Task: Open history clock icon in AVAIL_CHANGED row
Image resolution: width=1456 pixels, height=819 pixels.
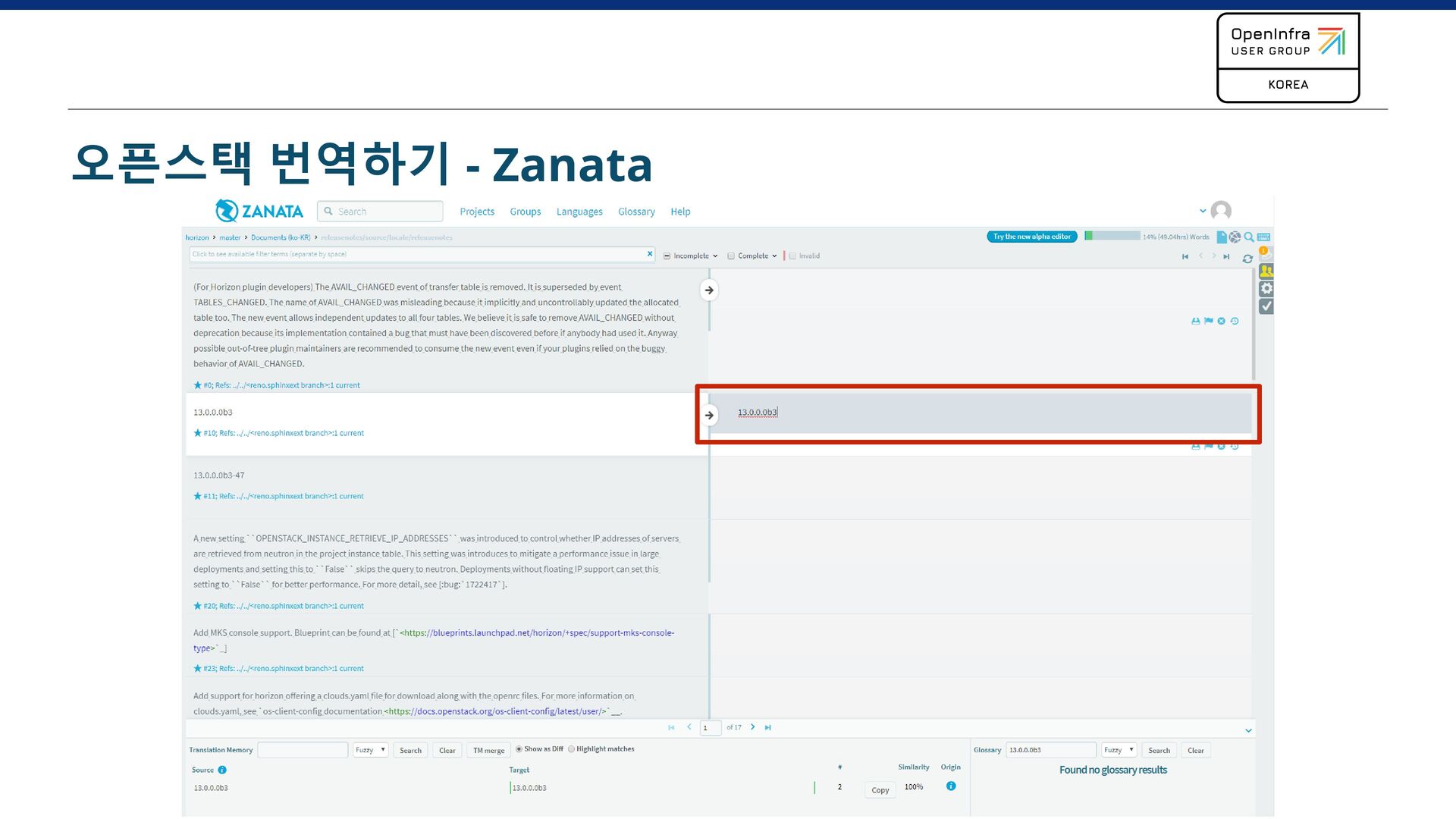Action: [1235, 322]
